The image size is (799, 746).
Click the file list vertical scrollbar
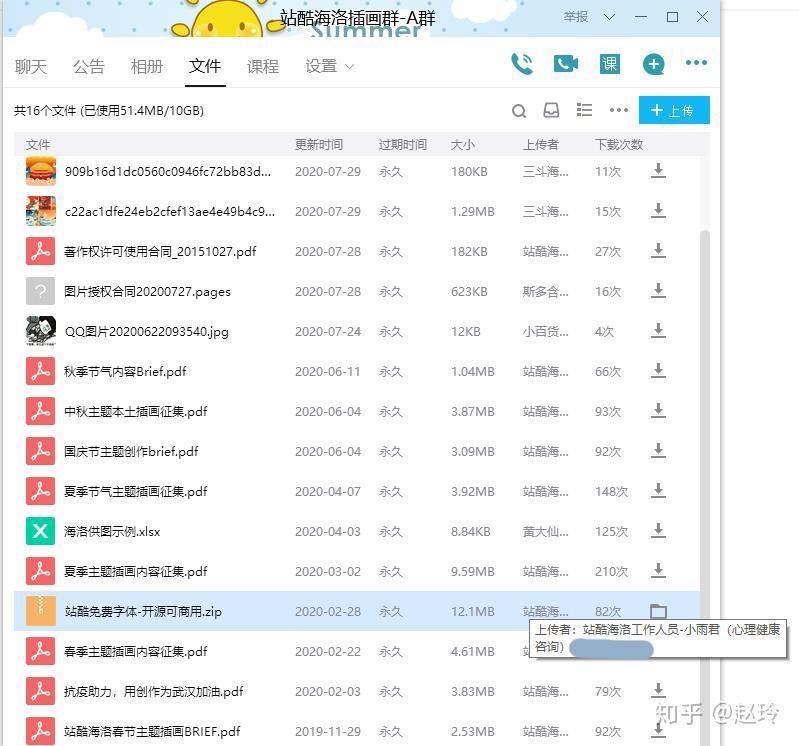[705, 486]
